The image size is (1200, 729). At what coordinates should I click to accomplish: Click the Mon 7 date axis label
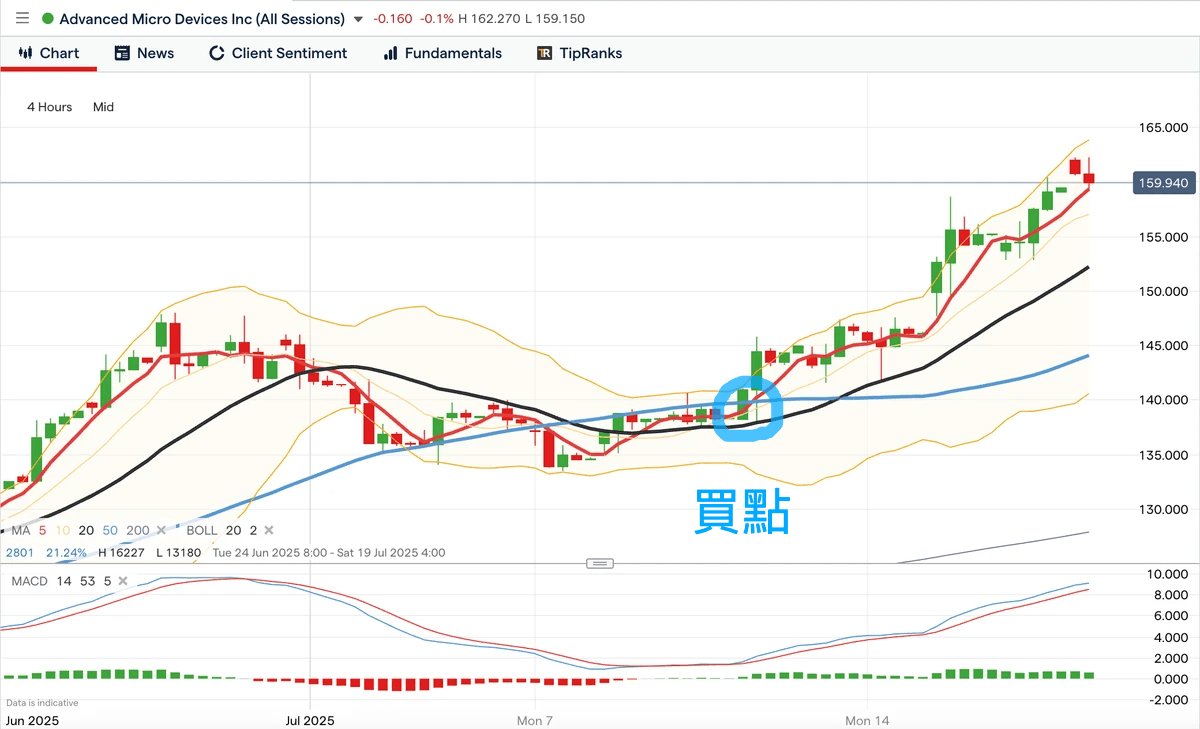point(535,720)
